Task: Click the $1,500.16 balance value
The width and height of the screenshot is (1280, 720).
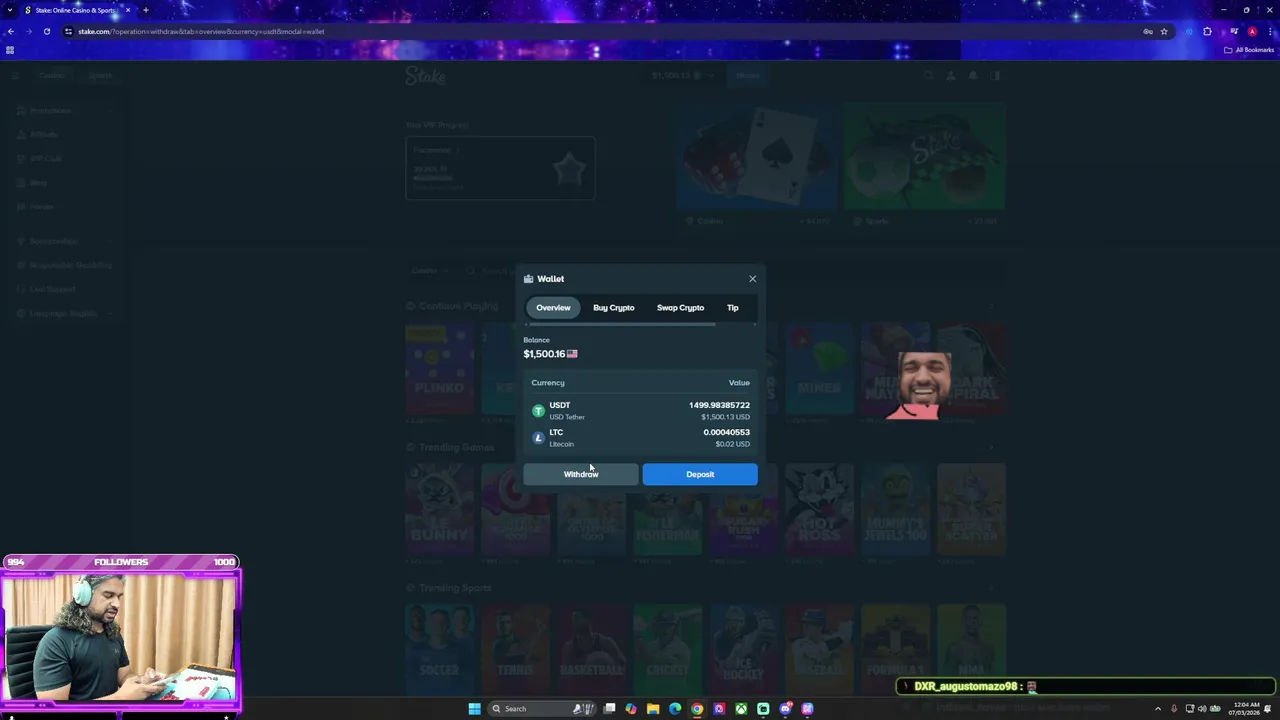Action: pyautogui.click(x=544, y=354)
